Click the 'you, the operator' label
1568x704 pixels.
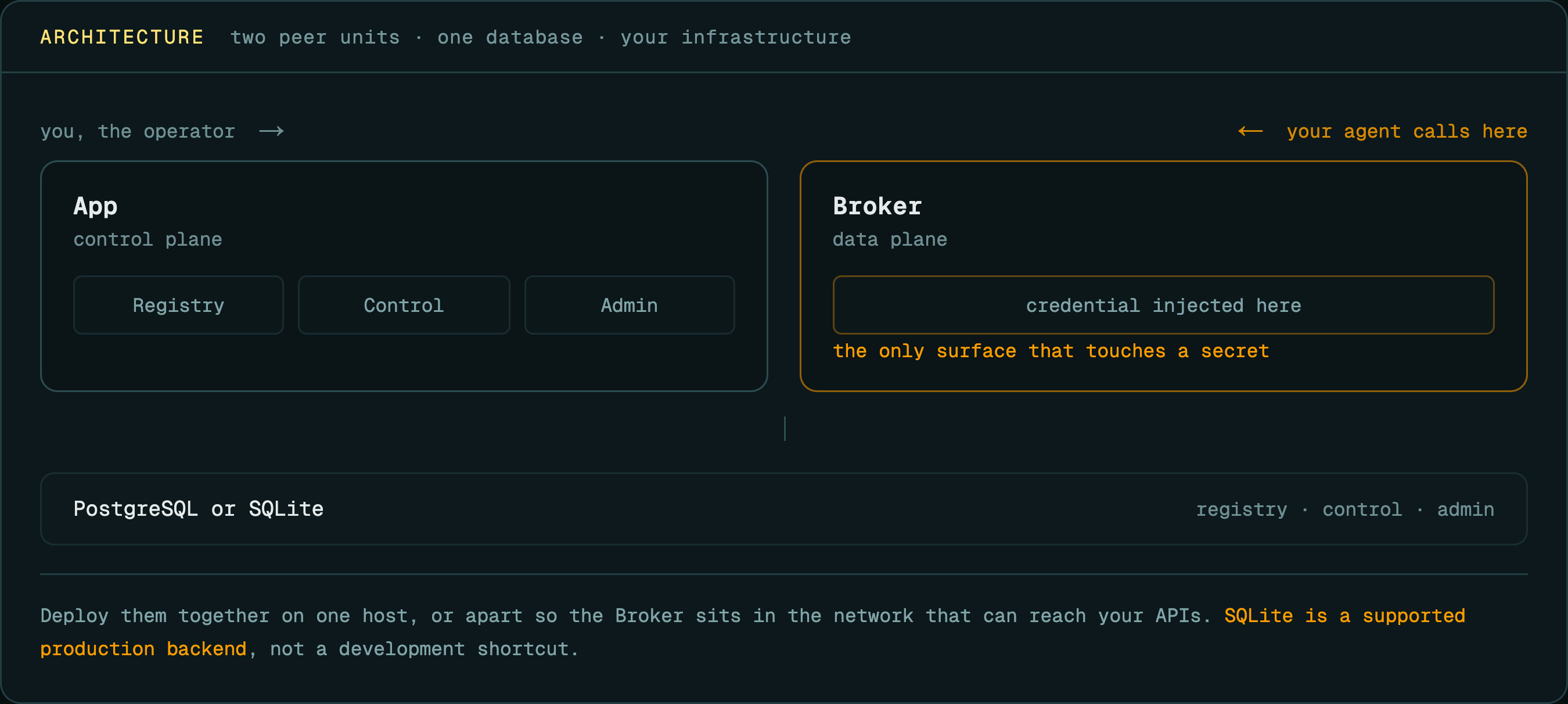138,131
